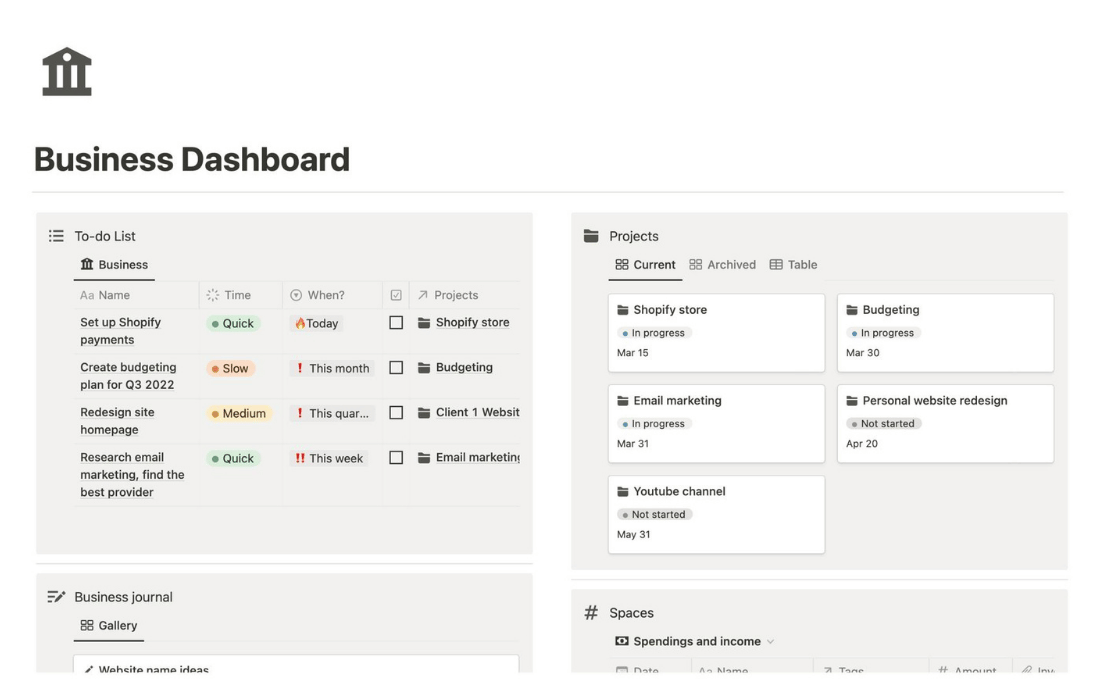Open the When? column header menu
Screen dimensions: 1102x685
[316, 295]
